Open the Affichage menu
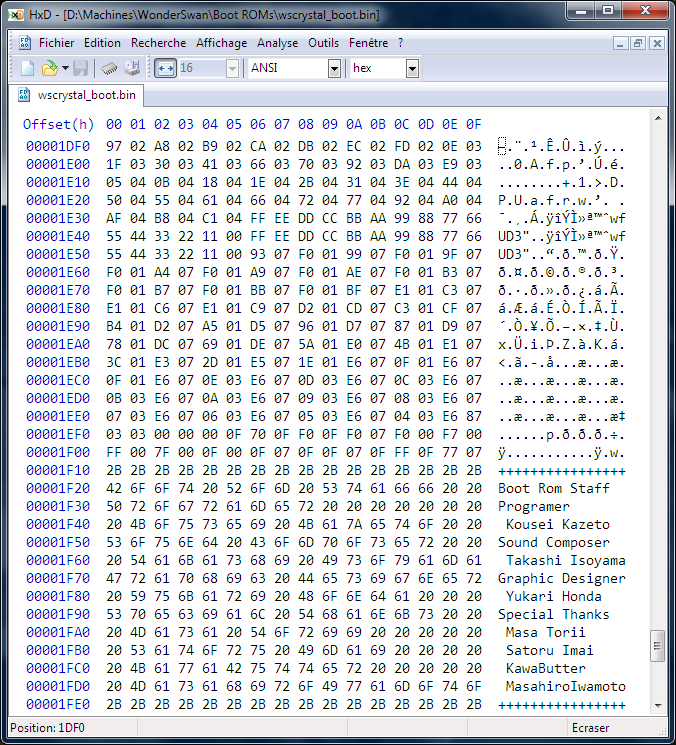This screenshot has height=745, width=676. 221,43
